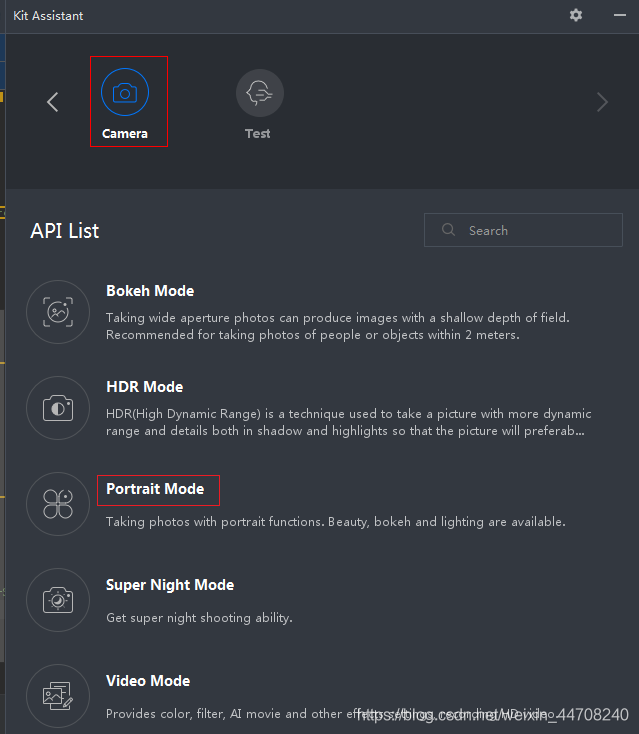639x734 pixels.
Task: Click the Bokeh Mode description about wide aperture
Action: click(x=338, y=326)
